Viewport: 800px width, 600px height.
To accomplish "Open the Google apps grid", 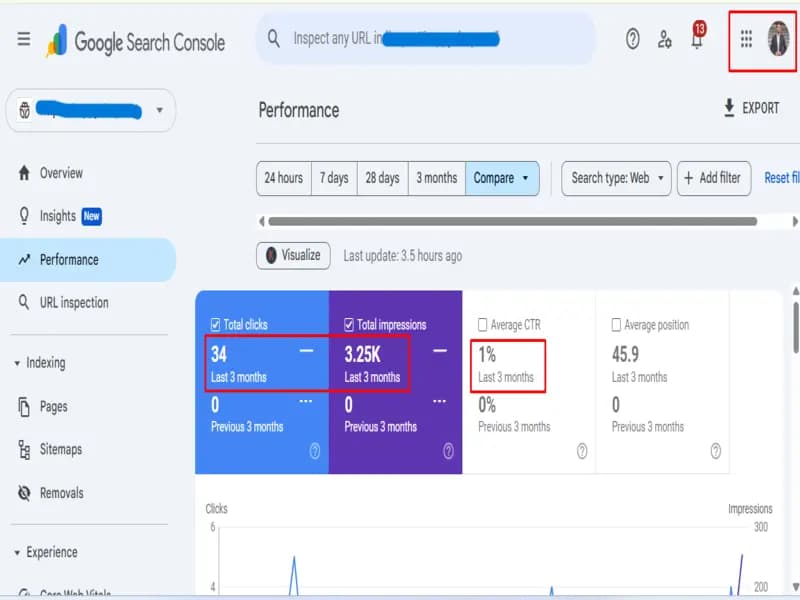I will (x=746, y=39).
